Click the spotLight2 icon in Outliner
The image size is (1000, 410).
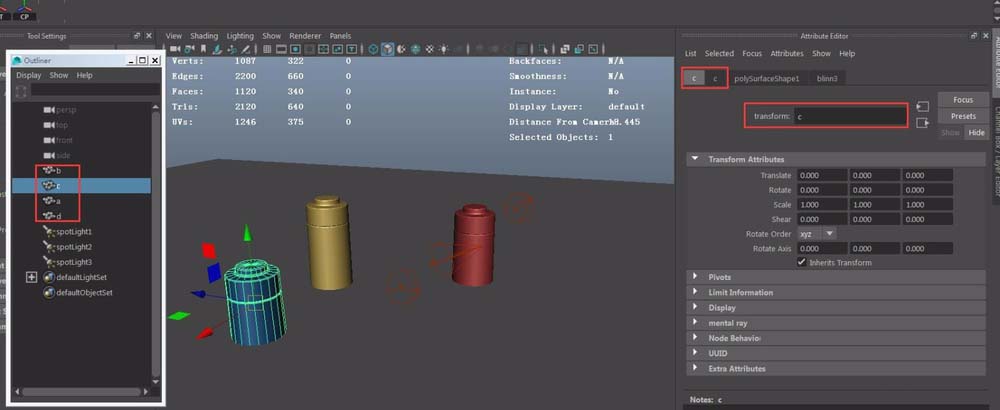(49, 247)
